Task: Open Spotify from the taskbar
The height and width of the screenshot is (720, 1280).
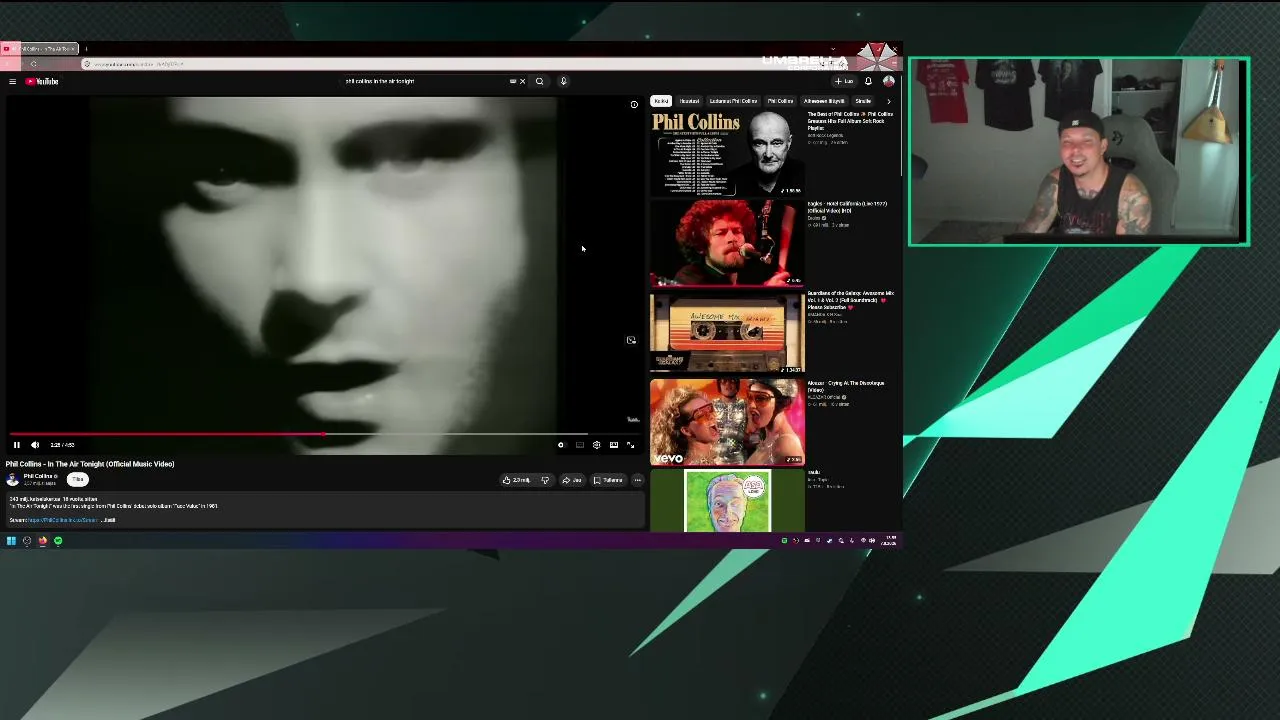Action: [58, 541]
